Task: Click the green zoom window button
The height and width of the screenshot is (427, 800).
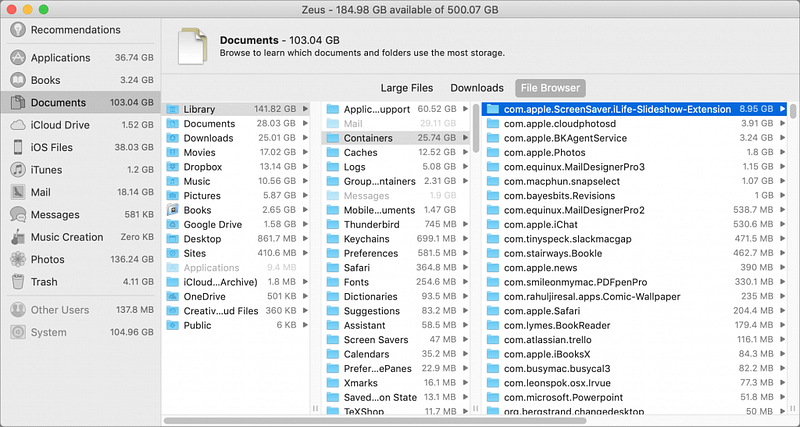Action: [44, 9]
